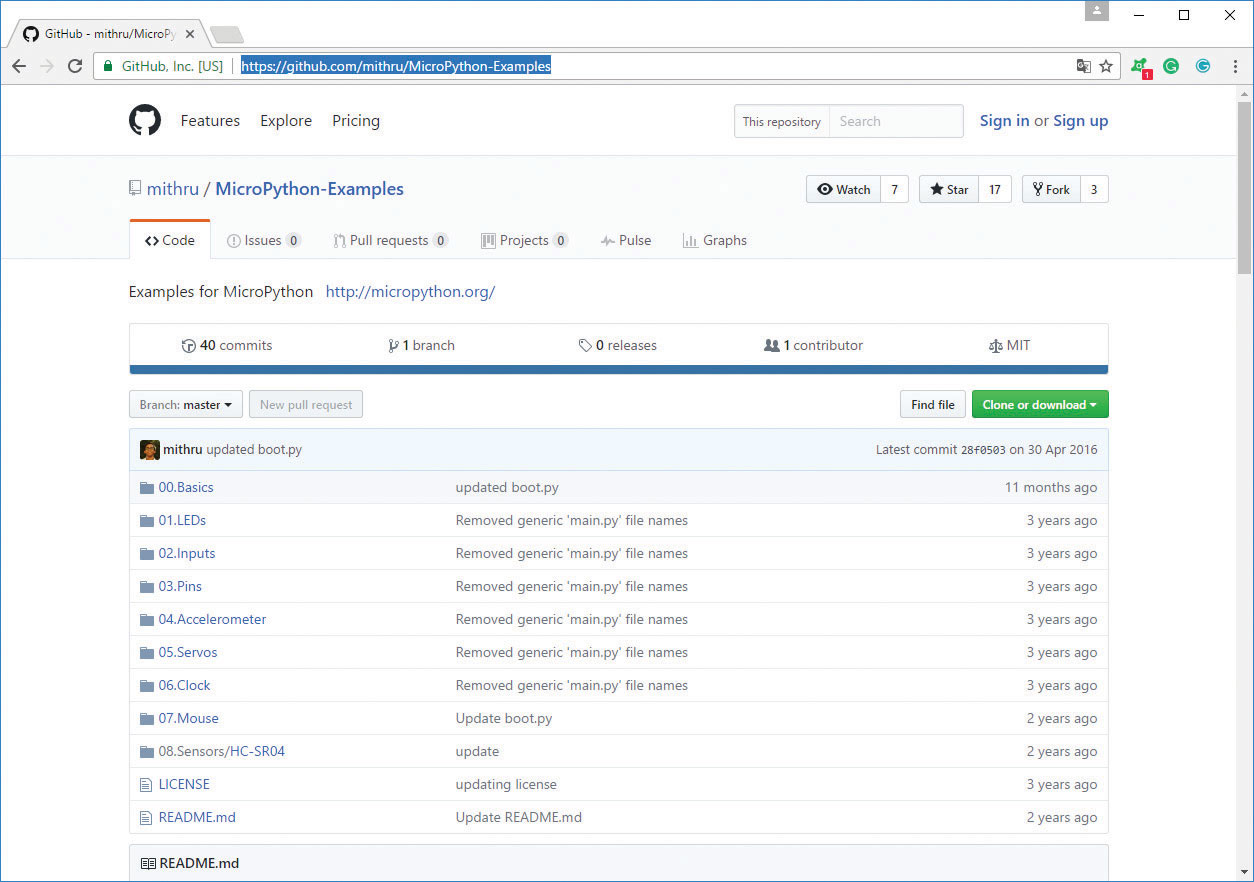Fork the repository

coord(1051,190)
